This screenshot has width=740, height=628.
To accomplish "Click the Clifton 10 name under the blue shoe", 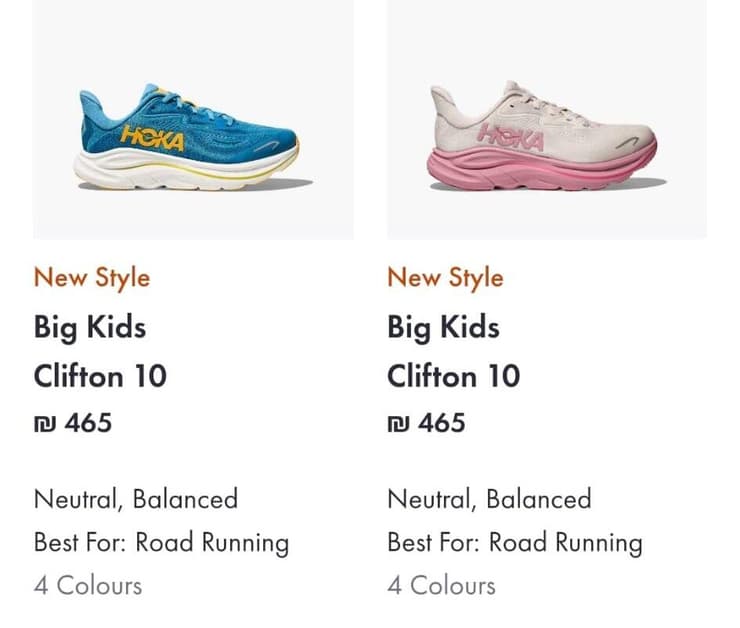I will [x=100, y=376].
